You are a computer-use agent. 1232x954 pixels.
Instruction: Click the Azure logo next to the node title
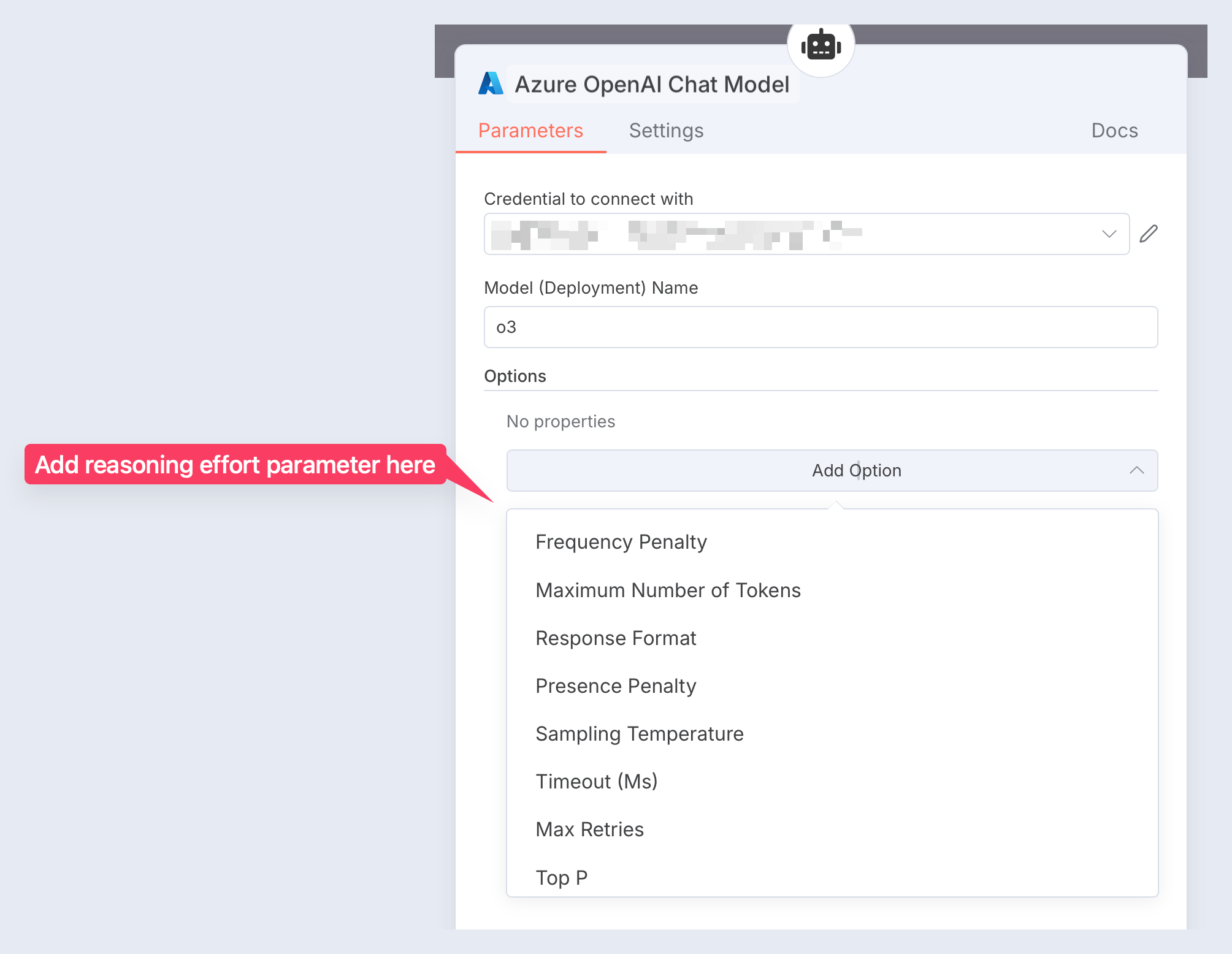pyautogui.click(x=490, y=84)
